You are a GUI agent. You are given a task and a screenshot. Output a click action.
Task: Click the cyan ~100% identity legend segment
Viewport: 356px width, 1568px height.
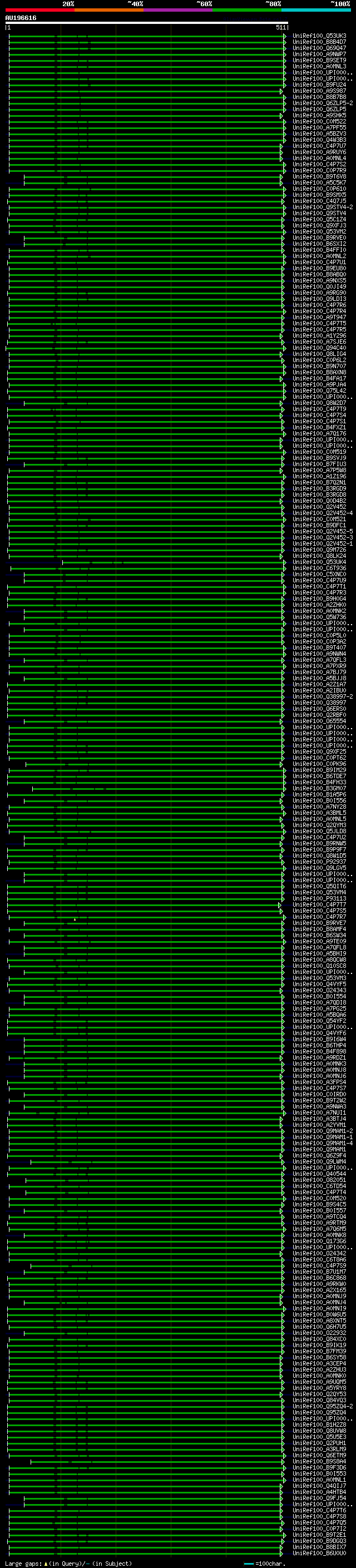click(x=316, y=10)
